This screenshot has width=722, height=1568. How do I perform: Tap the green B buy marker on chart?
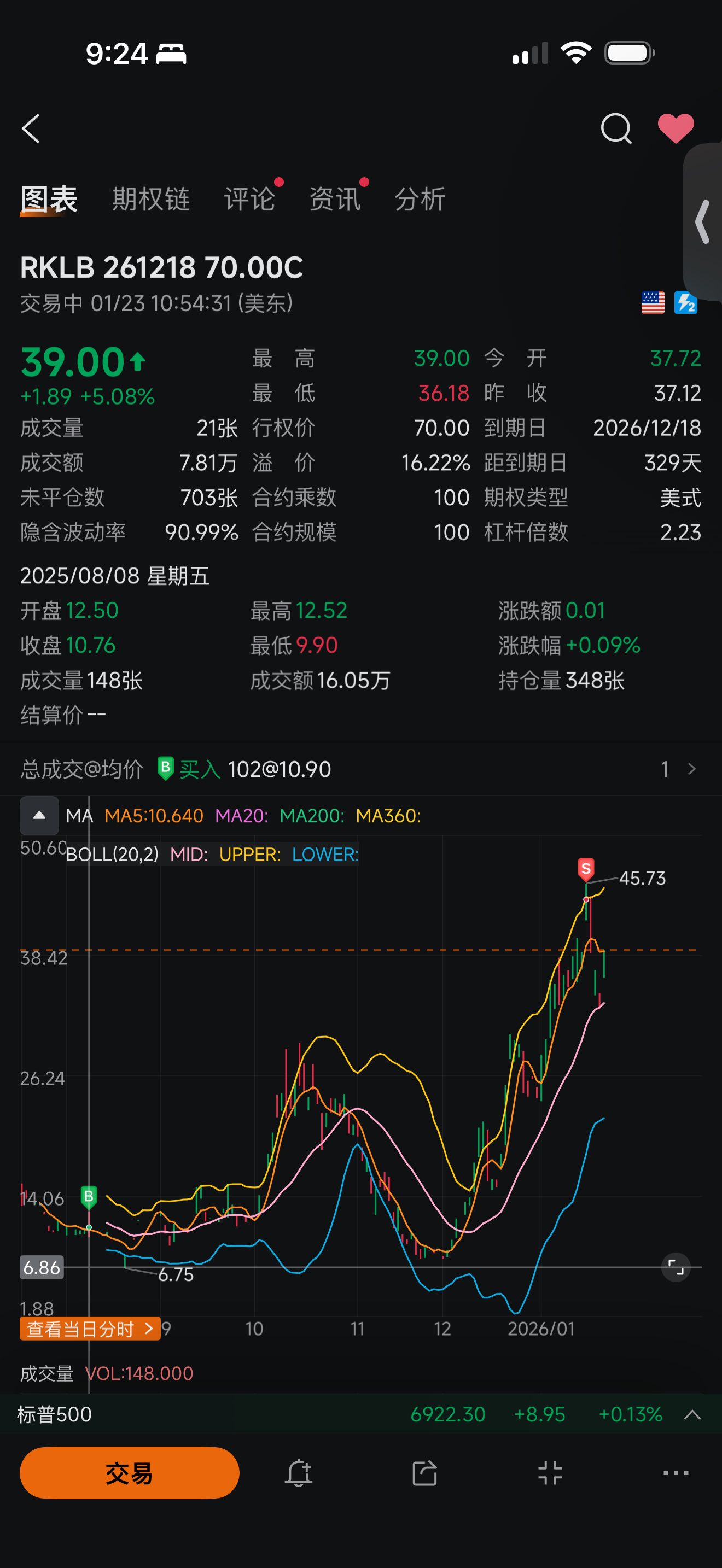point(89,1197)
